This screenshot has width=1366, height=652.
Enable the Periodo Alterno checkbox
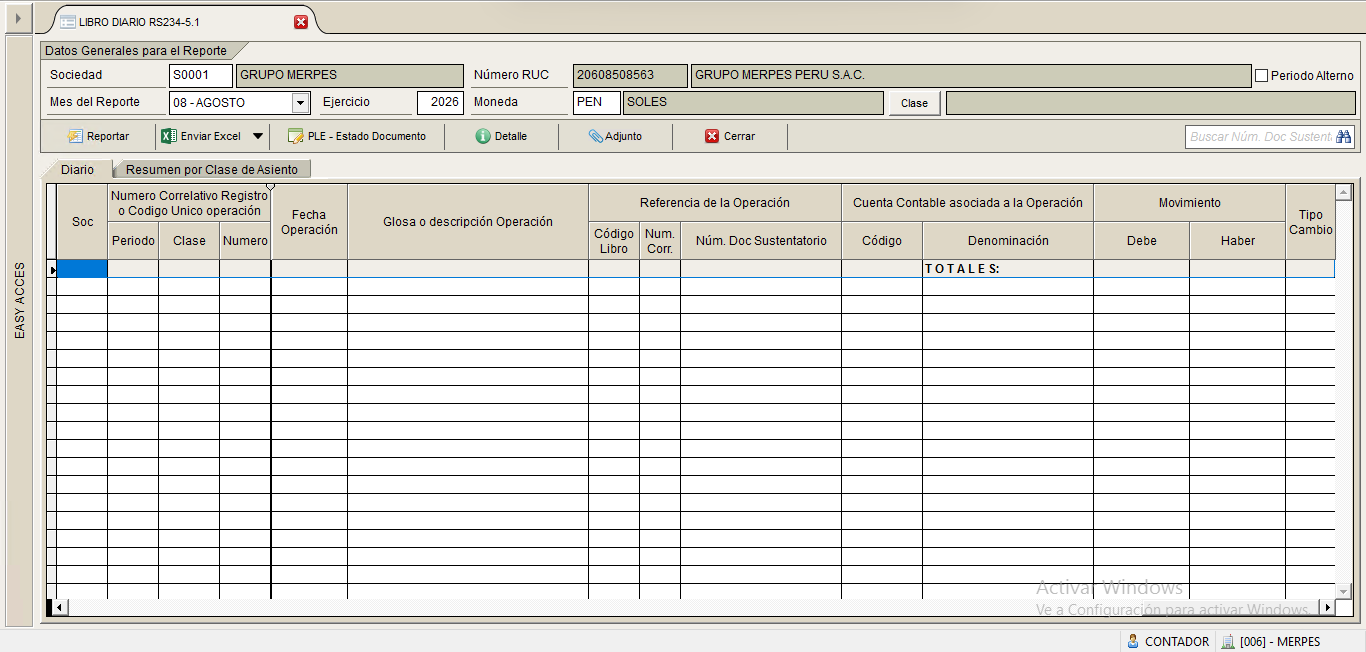pyautogui.click(x=1261, y=75)
